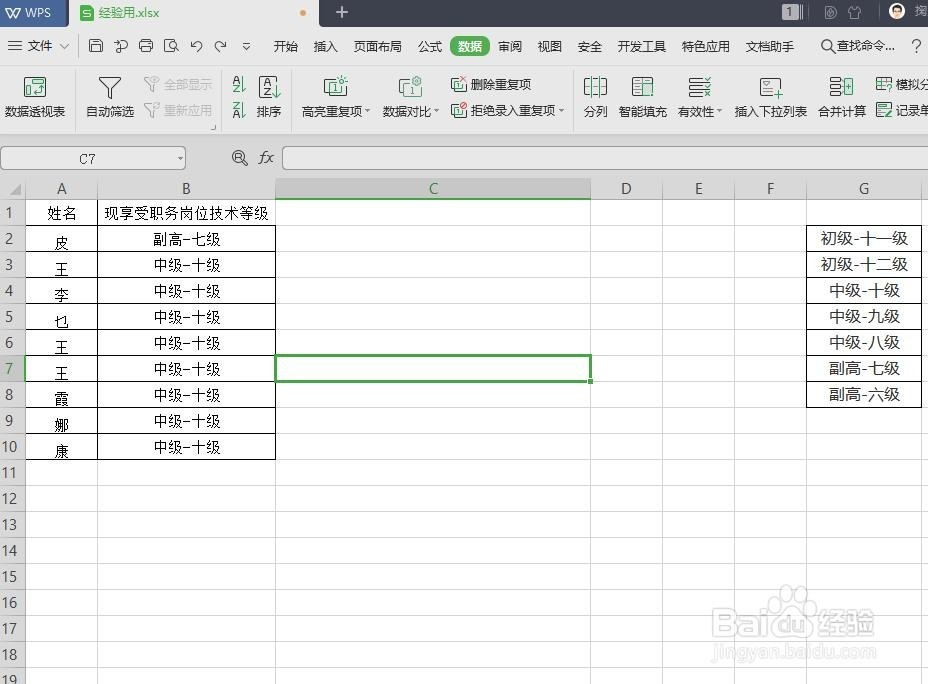Image resolution: width=928 pixels, height=684 pixels.
Task: Open the 排序 sort dialog
Action: click(269, 97)
